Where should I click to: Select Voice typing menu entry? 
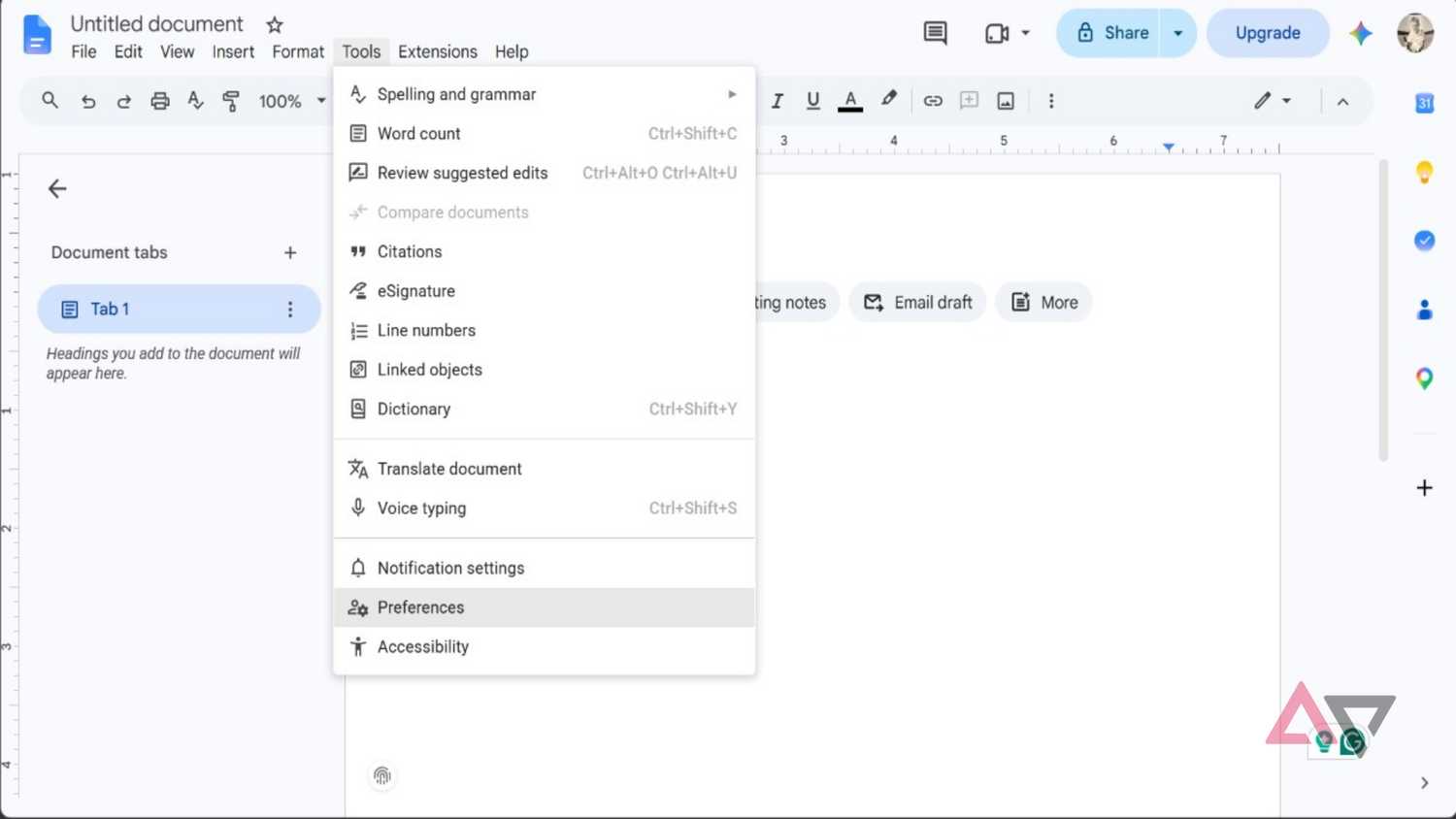(x=544, y=508)
